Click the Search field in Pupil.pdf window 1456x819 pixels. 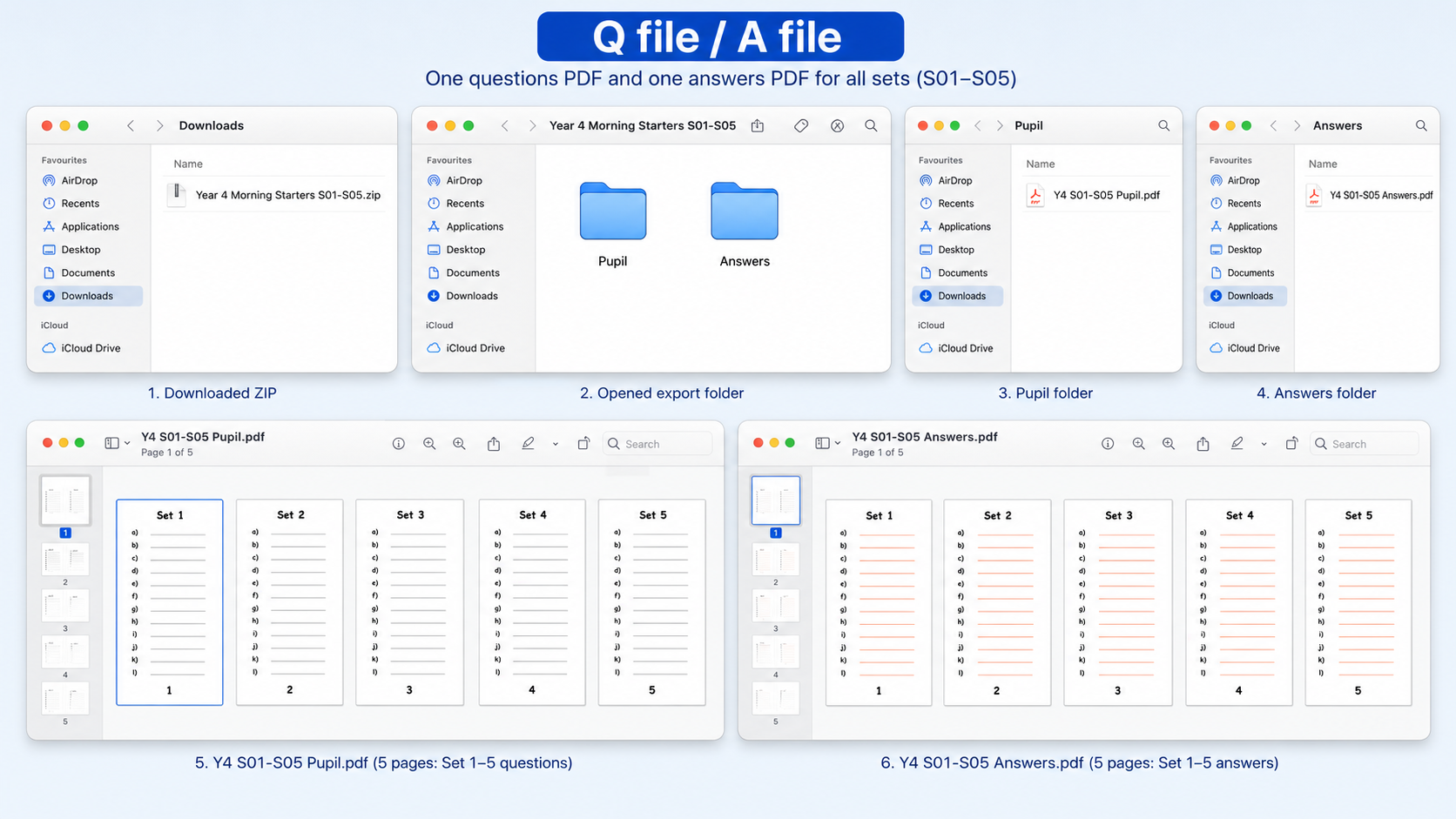659,443
